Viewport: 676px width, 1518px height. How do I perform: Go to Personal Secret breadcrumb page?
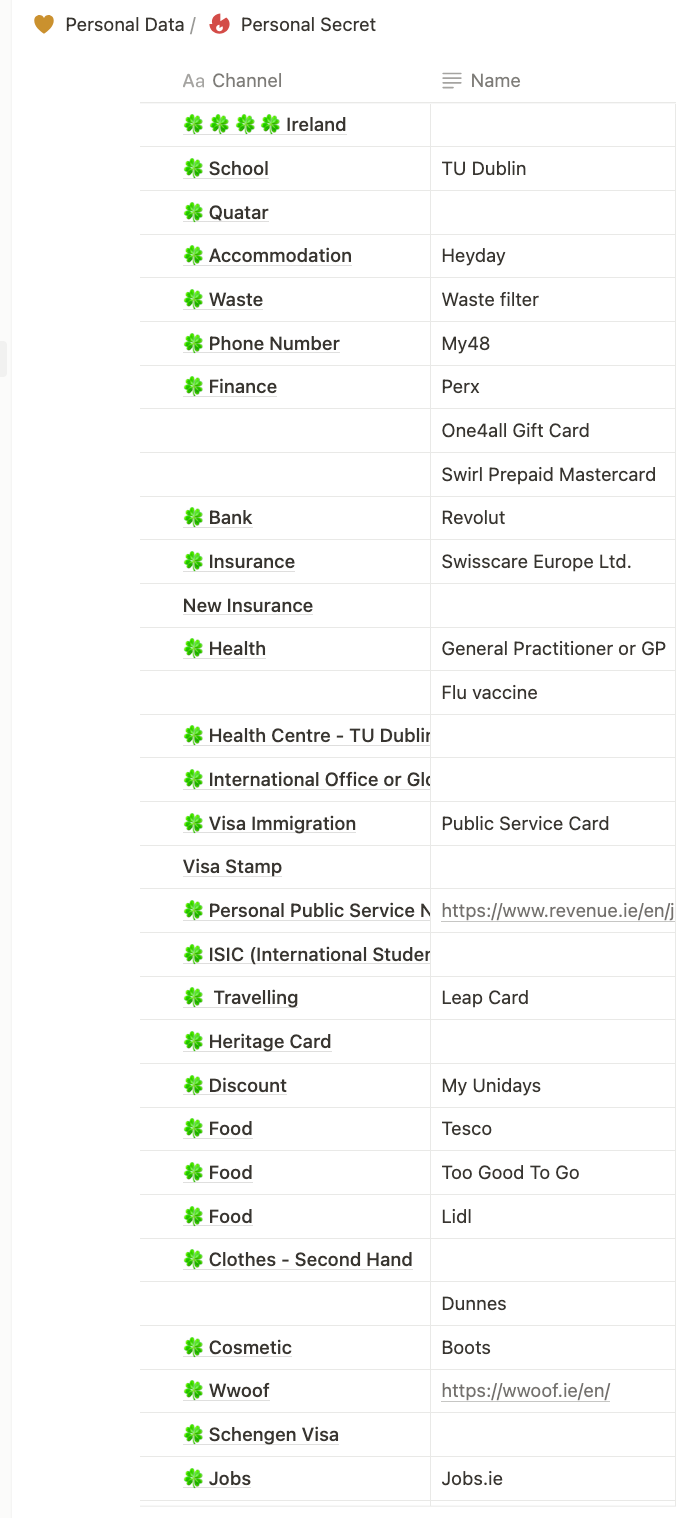pos(308,24)
